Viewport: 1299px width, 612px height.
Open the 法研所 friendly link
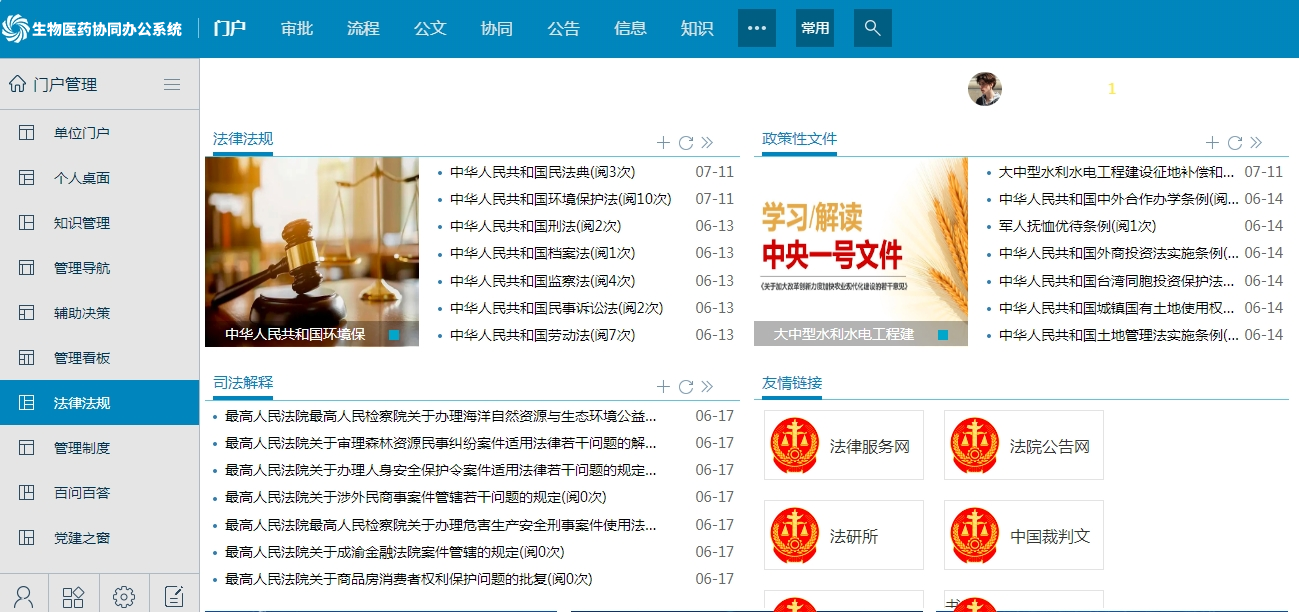843,535
